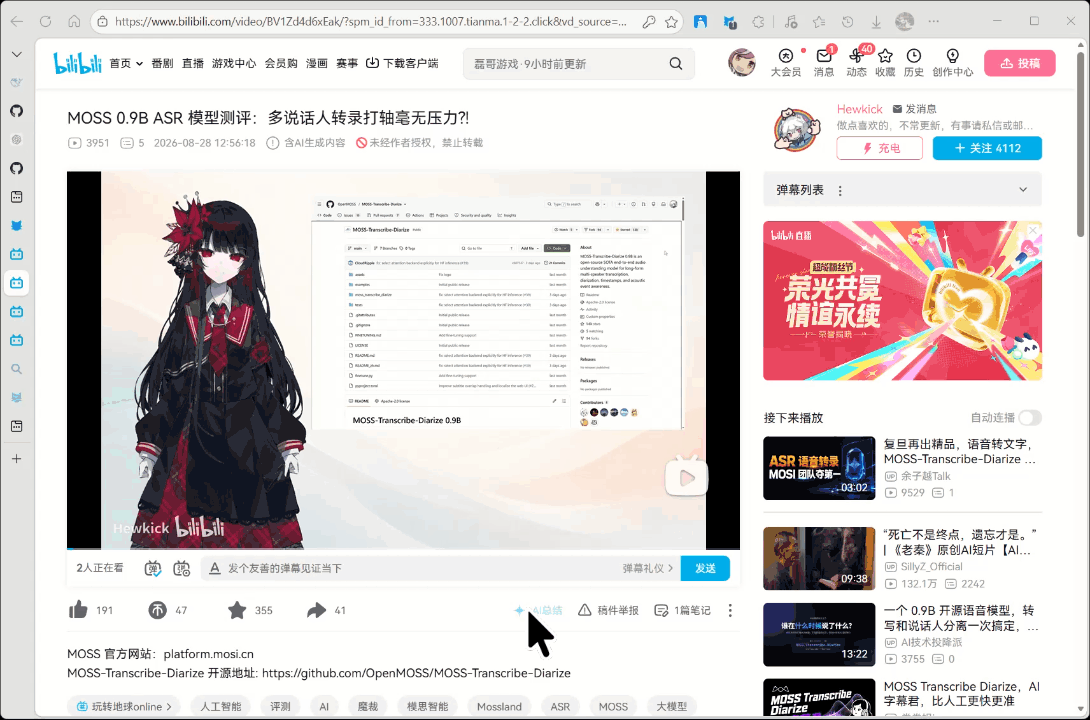Screen dimensions: 1090x720
Task: Open 游戏中心 nav item
Action: click(x=234, y=63)
